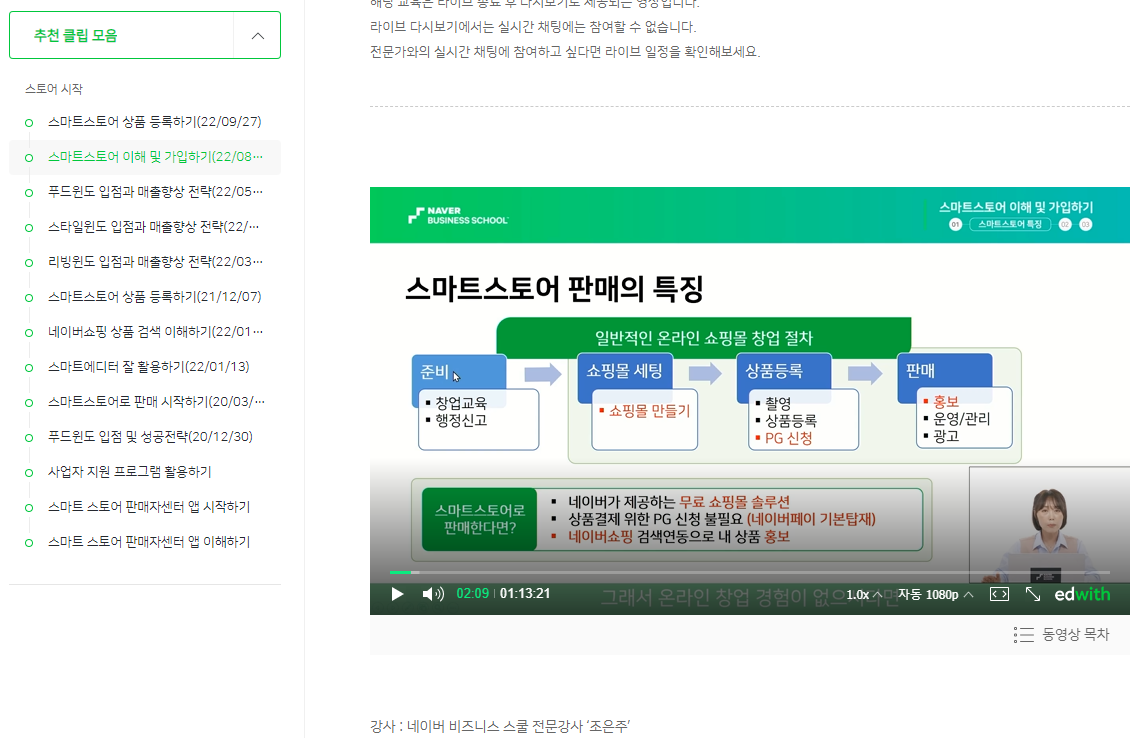Open the 자동 1080p quality menu
The image size is (1137, 738).
935,594
